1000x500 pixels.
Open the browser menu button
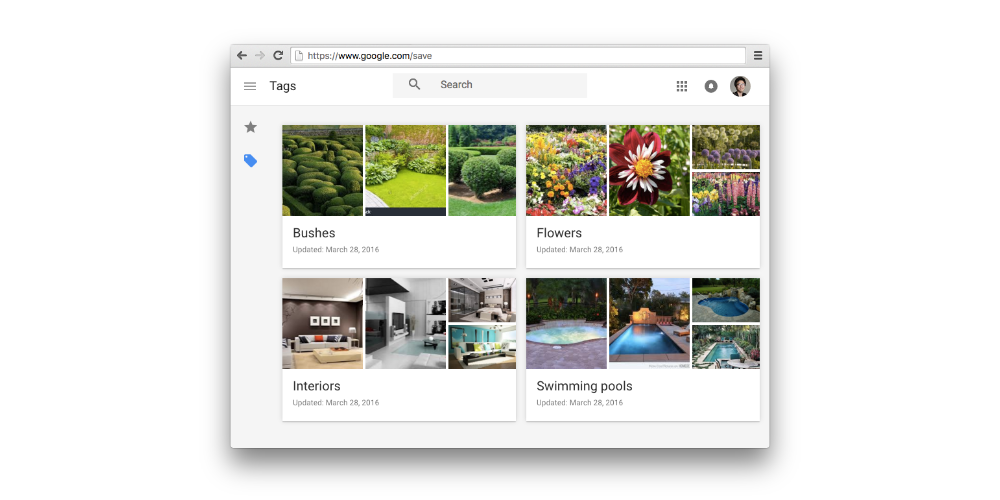(758, 56)
